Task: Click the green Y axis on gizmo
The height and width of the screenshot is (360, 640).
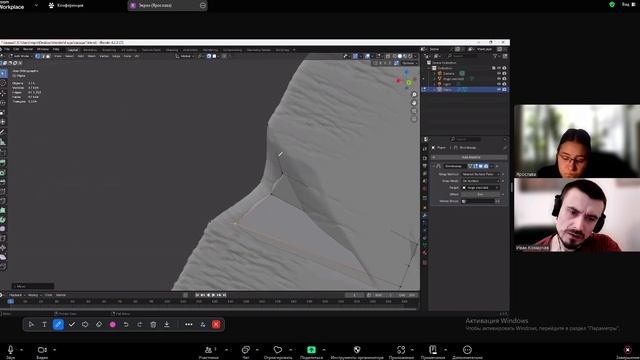Action: tap(409, 82)
